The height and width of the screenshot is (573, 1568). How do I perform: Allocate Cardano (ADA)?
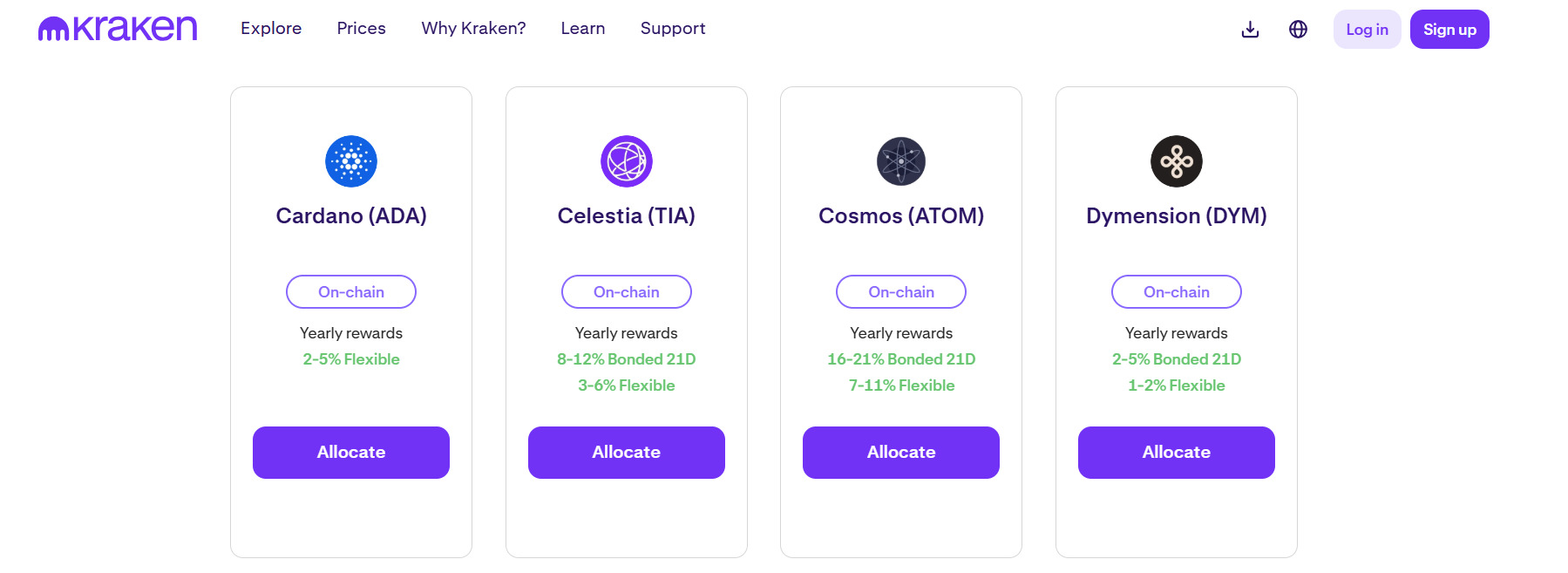pyautogui.click(x=351, y=453)
